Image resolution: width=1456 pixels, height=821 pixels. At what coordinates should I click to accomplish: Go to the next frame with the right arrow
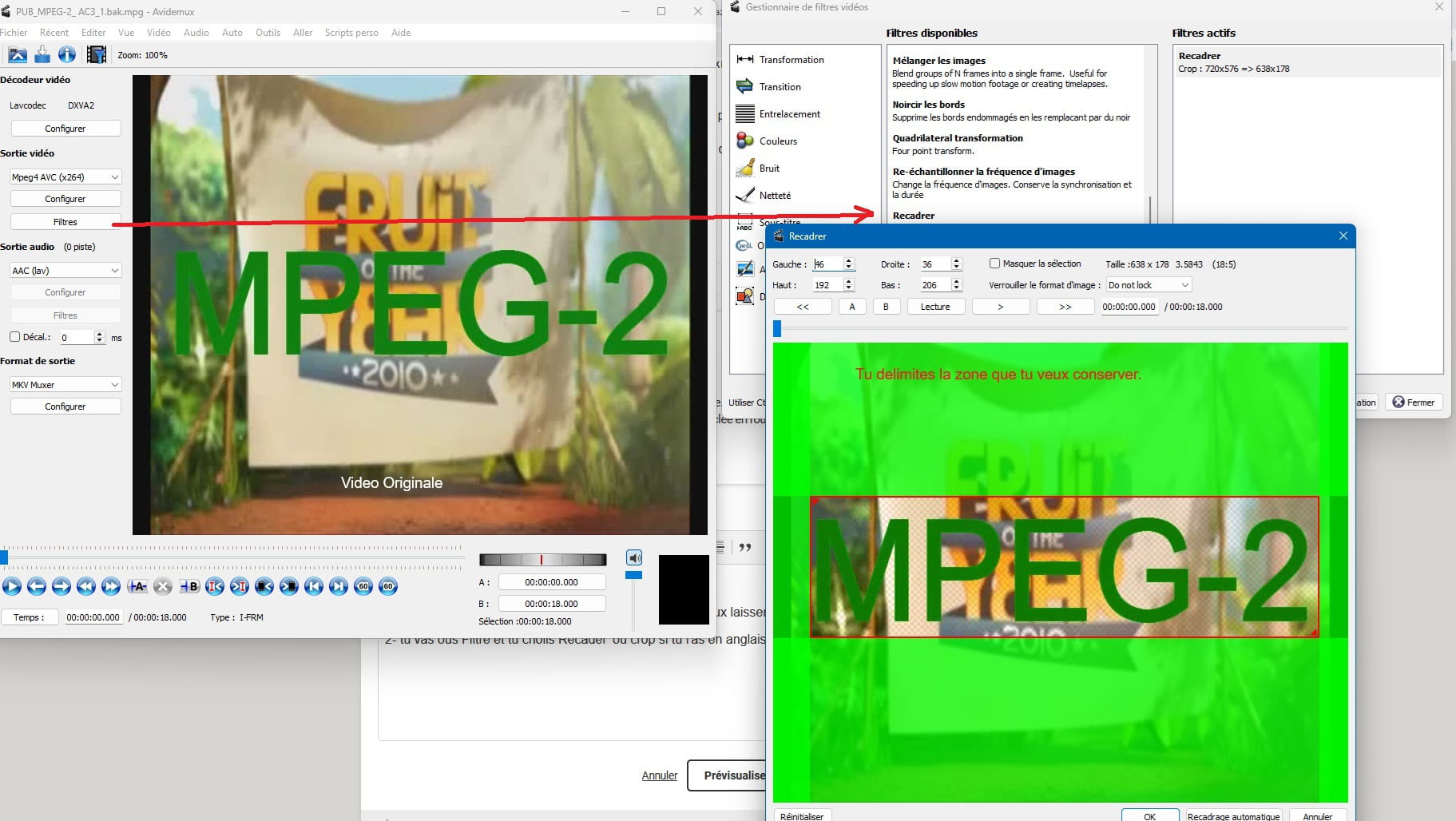pyautogui.click(x=61, y=586)
